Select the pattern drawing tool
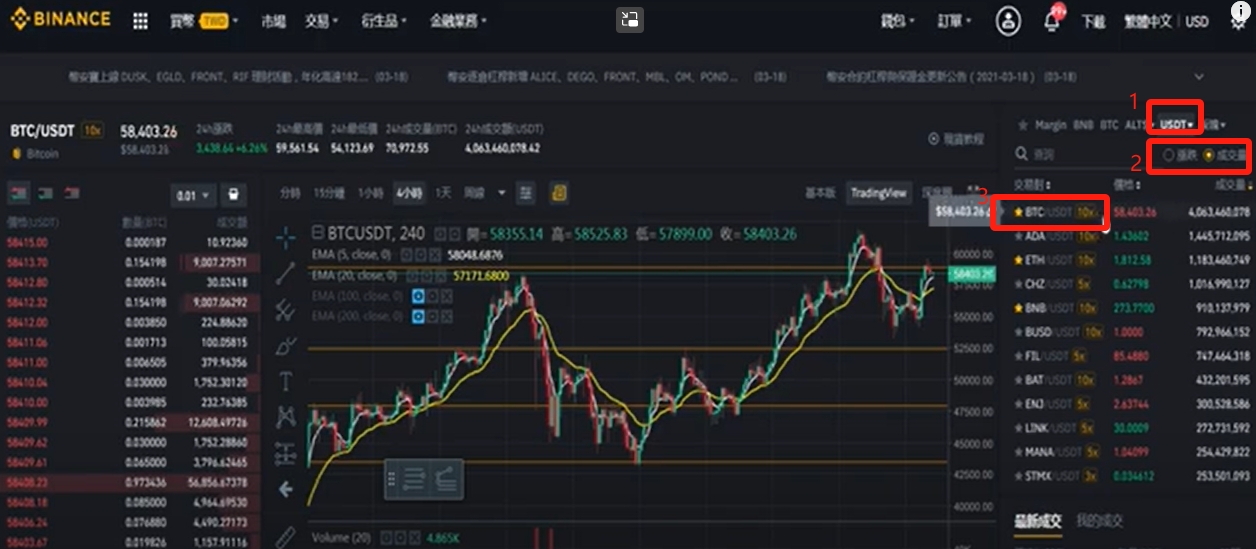This screenshot has width=1256, height=549. [x=286, y=417]
